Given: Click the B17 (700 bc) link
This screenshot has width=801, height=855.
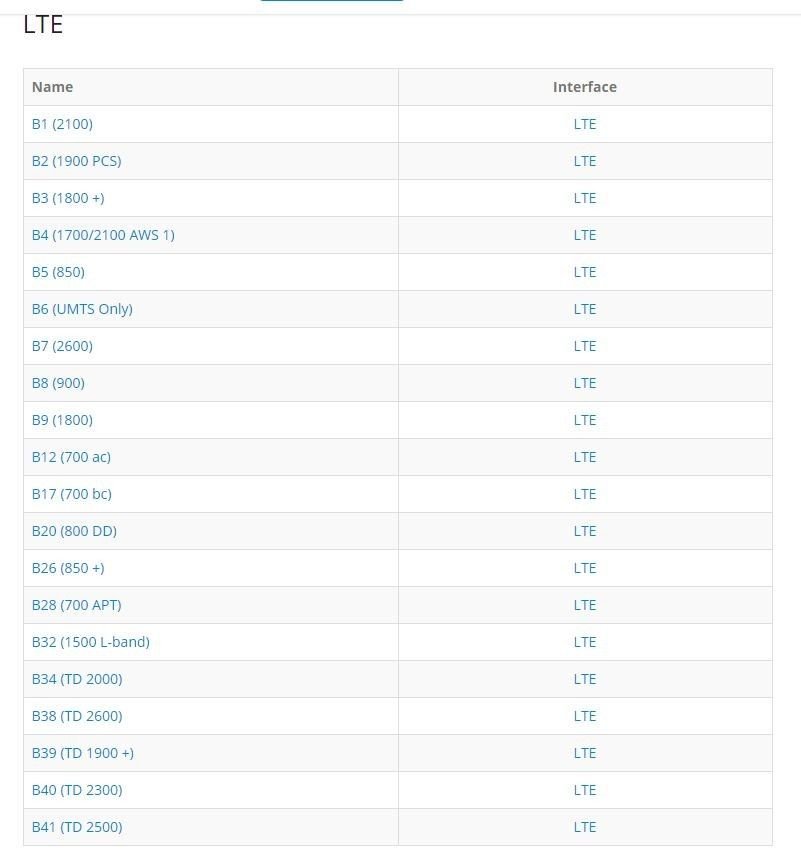Looking at the screenshot, I should (72, 495).
